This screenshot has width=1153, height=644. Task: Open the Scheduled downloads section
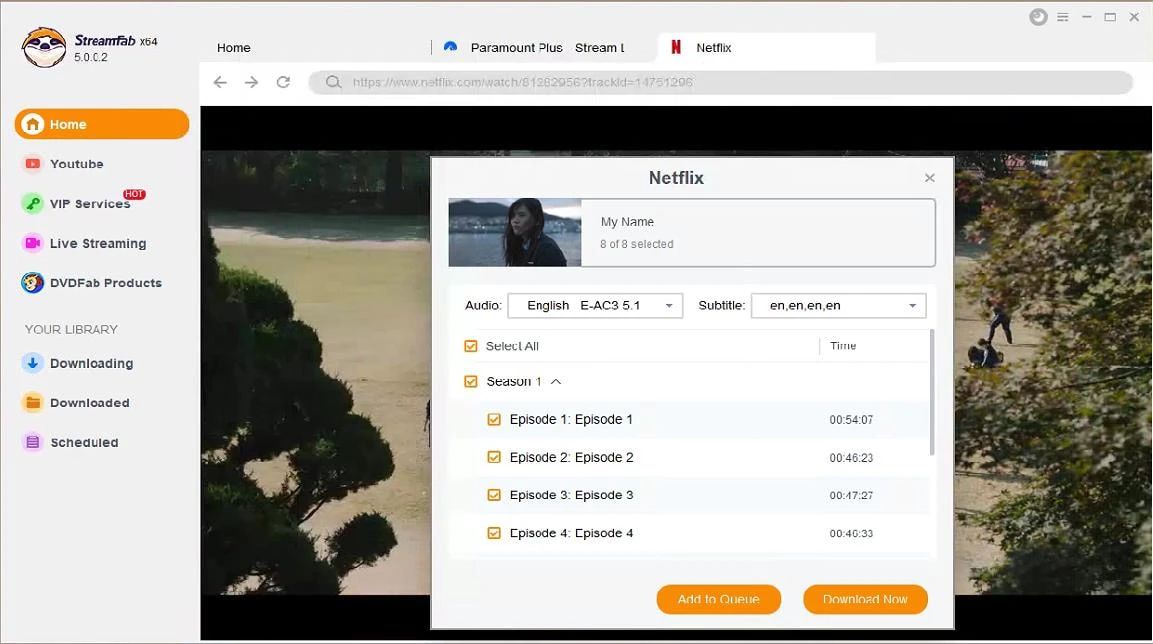pyautogui.click(x=84, y=441)
